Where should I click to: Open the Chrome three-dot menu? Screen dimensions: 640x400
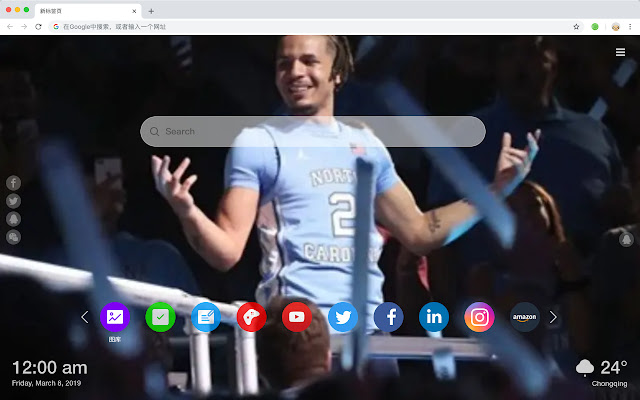point(630,27)
